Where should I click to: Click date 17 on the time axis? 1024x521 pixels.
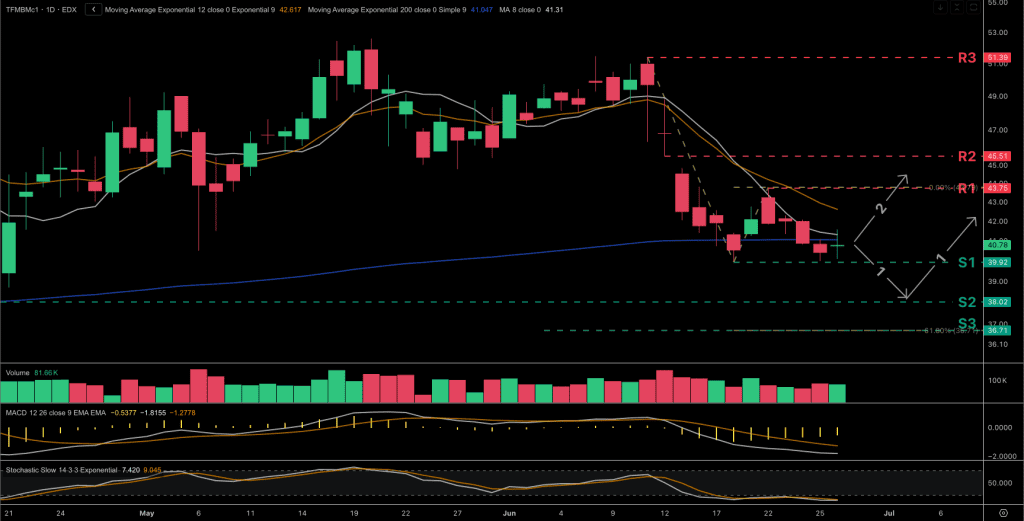(x=716, y=513)
